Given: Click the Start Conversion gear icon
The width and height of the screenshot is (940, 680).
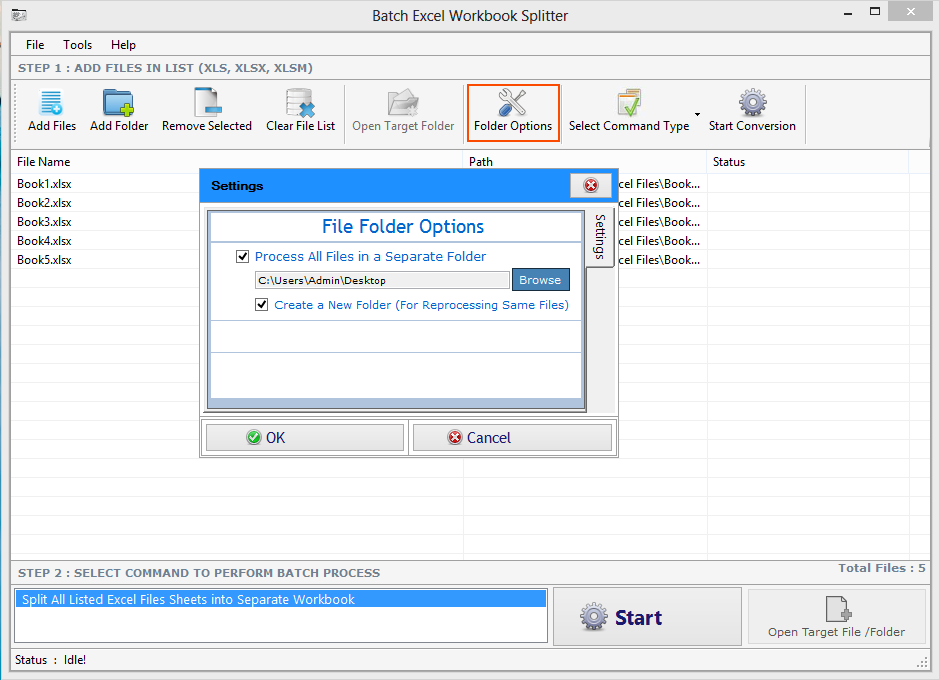Looking at the screenshot, I should tap(752, 103).
